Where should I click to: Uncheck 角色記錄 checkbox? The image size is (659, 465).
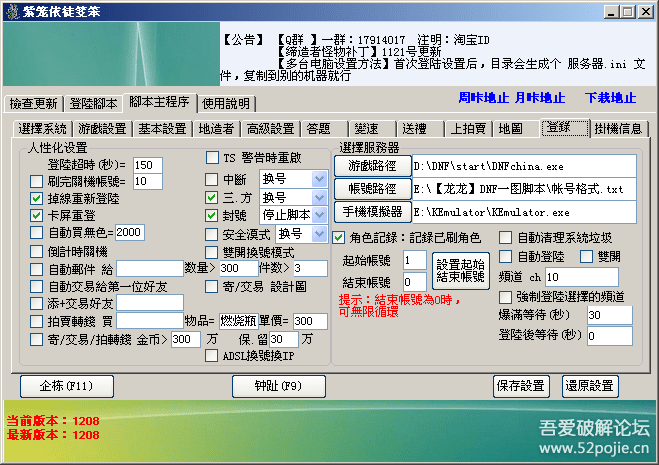[x=339, y=238]
